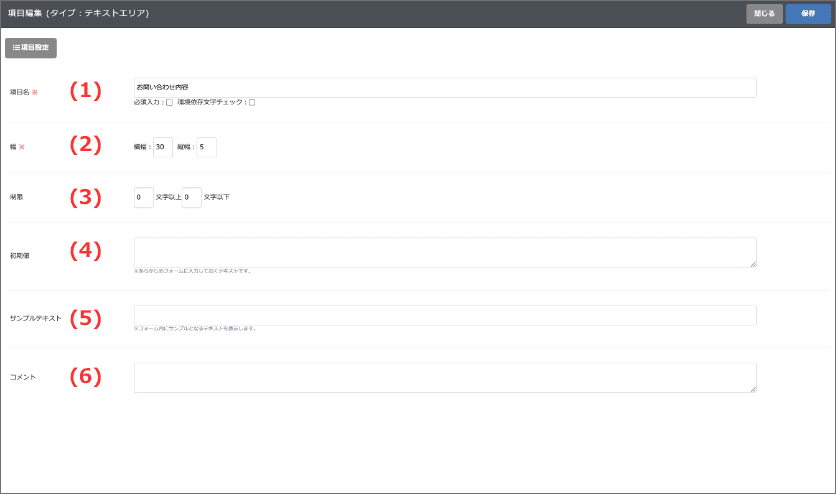Click the list icon in 項目設定
The width and height of the screenshot is (836, 494).
[x=16, y=47]
